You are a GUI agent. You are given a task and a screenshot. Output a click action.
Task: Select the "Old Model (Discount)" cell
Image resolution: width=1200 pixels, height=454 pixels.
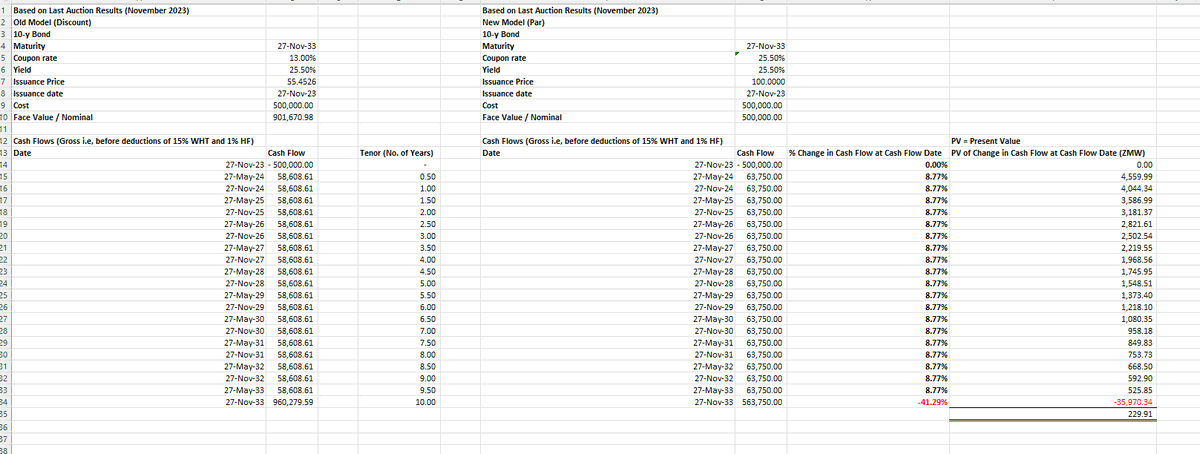[53, 23]
